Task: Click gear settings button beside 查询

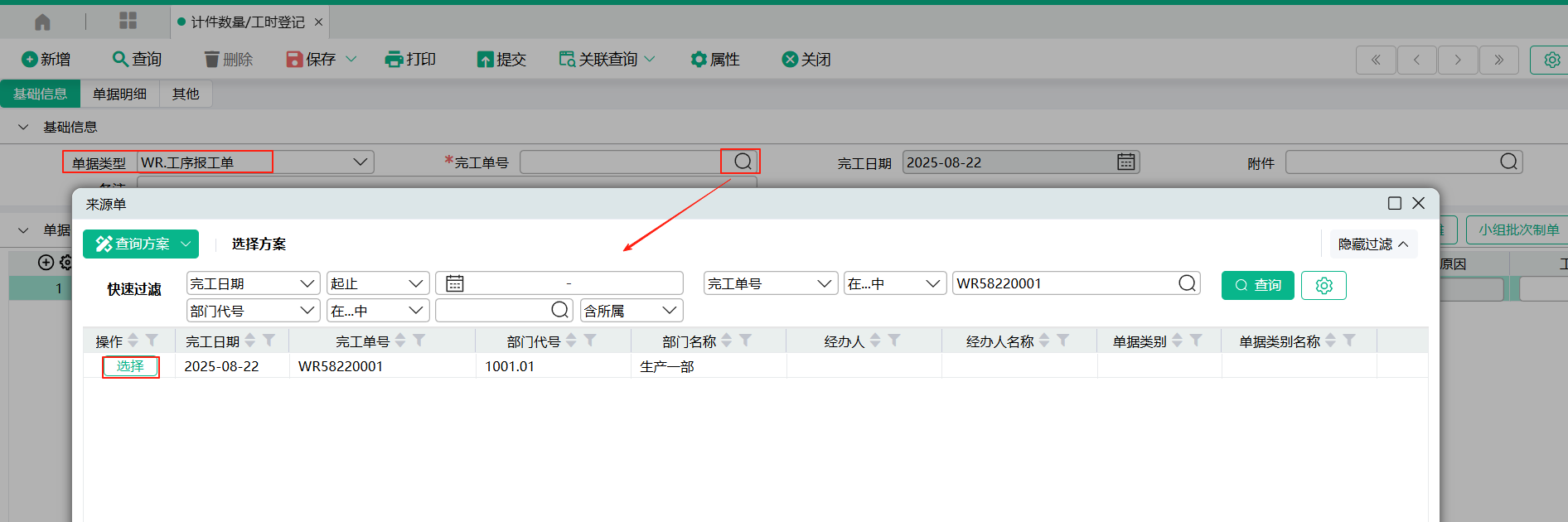Action: tap(1324, 285)
